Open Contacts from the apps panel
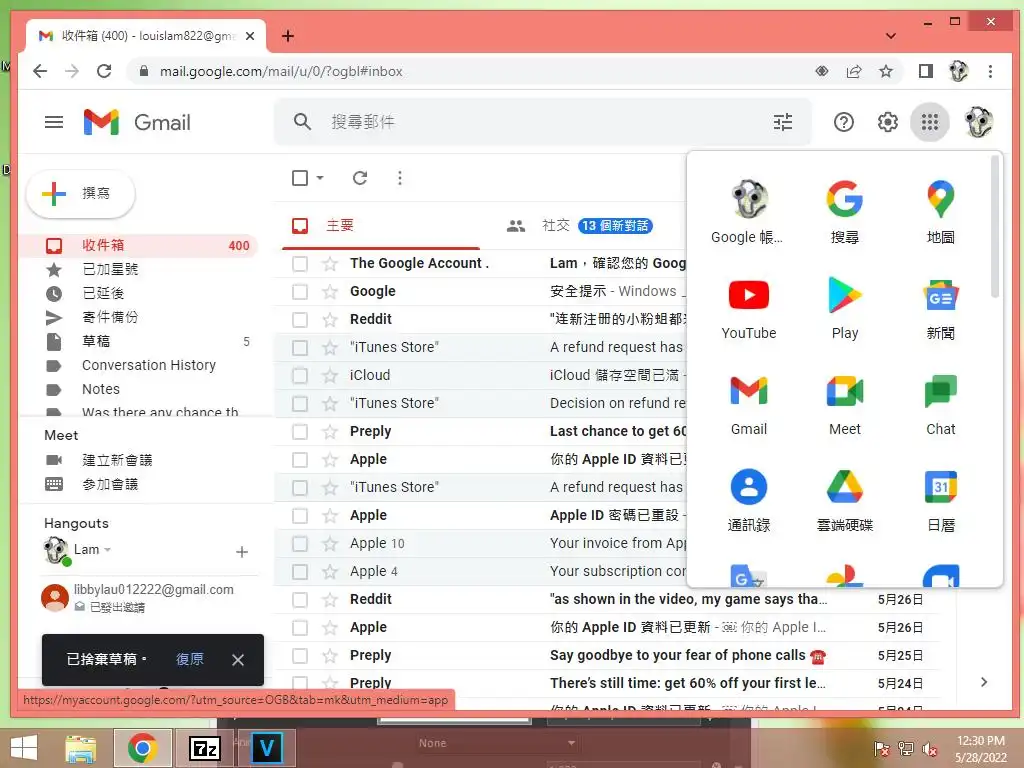 point(748,500)
